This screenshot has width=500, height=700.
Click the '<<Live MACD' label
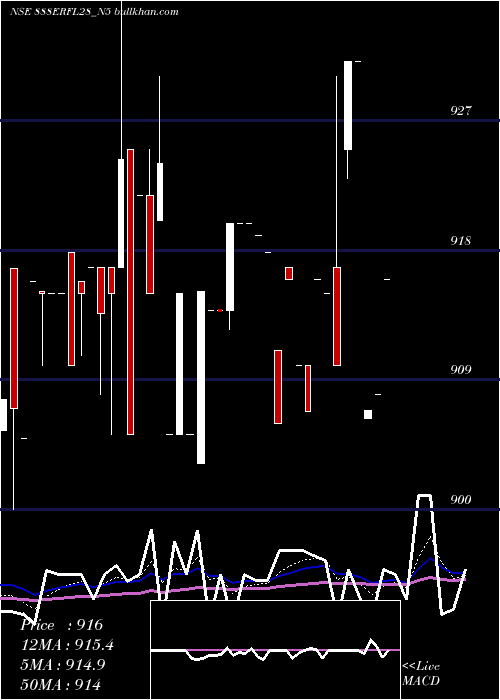[x=421, y=673]
